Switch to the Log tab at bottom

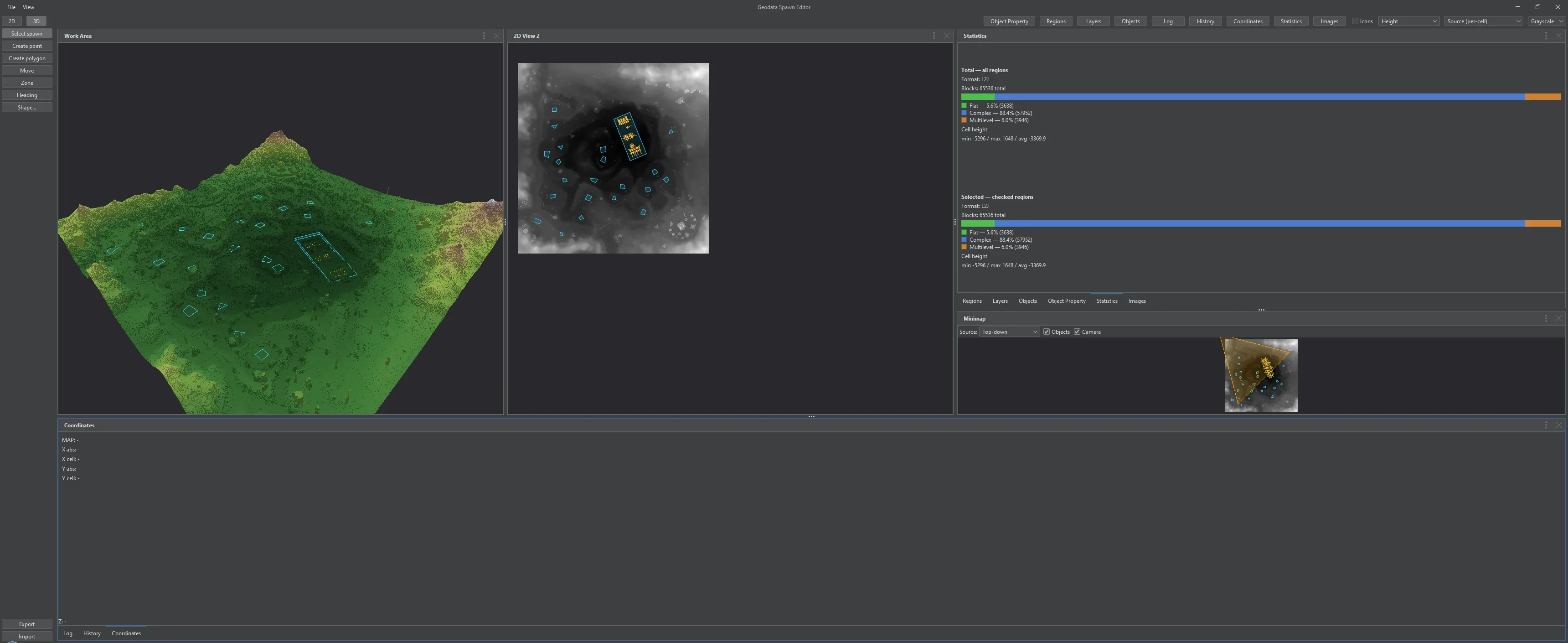click(x=67, y=633)
